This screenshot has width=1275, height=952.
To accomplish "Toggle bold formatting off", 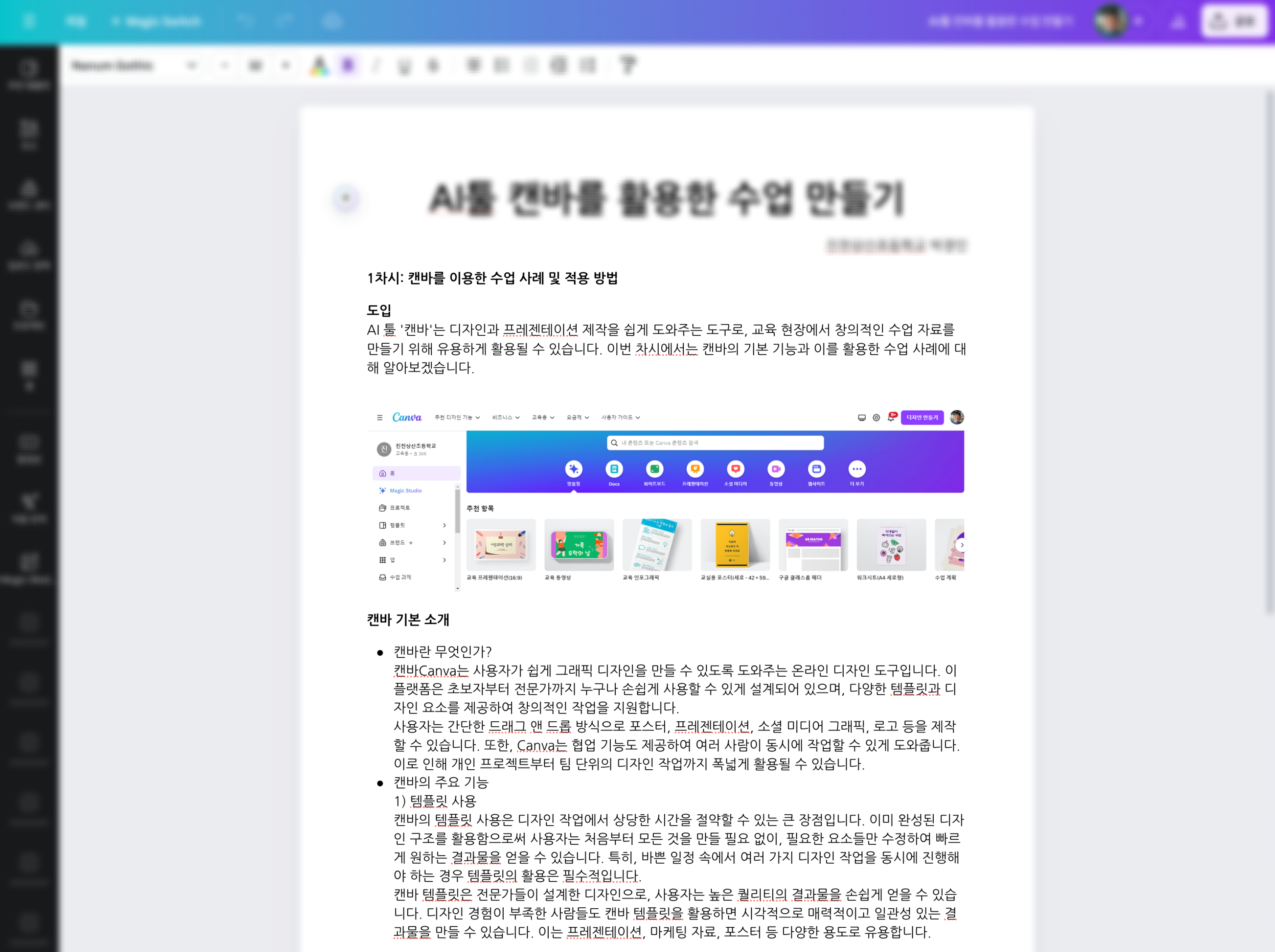I will click(x=348, y=65).
